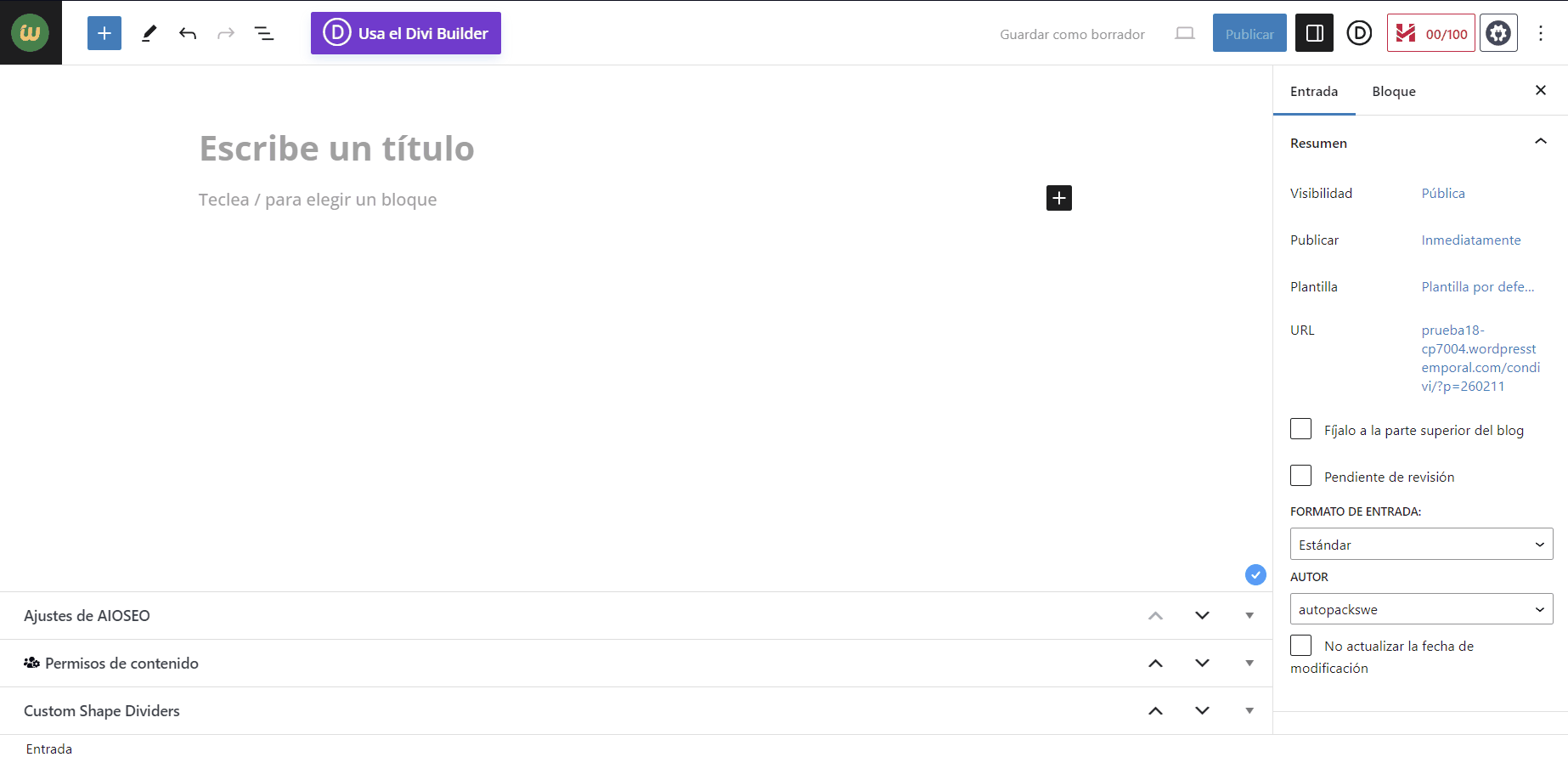This screenshot has height=757, width=1568.
Task: Collapse the Resumen section
Action: 1540,142
